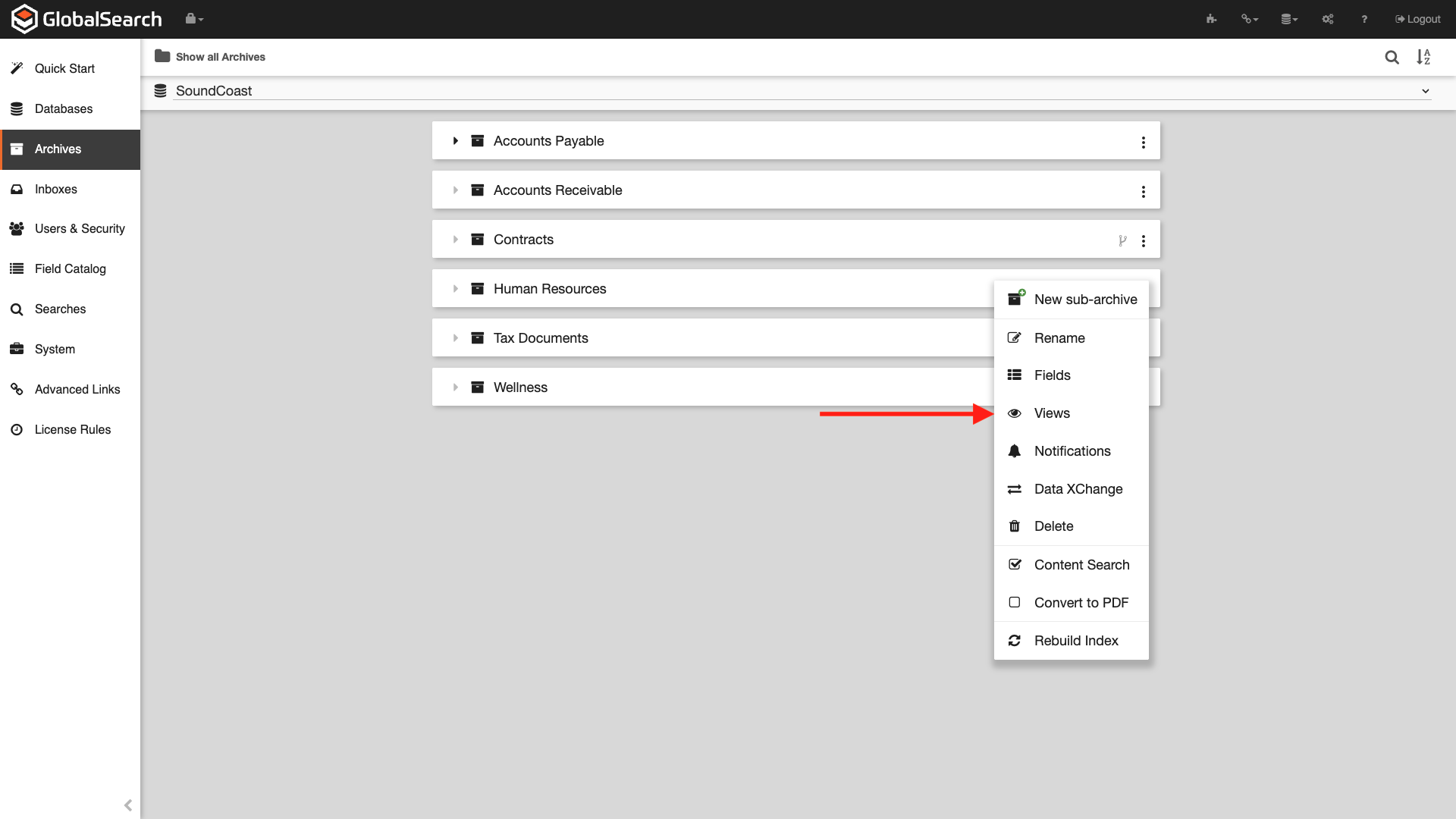Open Contracts kebab menu

pyautogui.click(x=1144, y=241)
